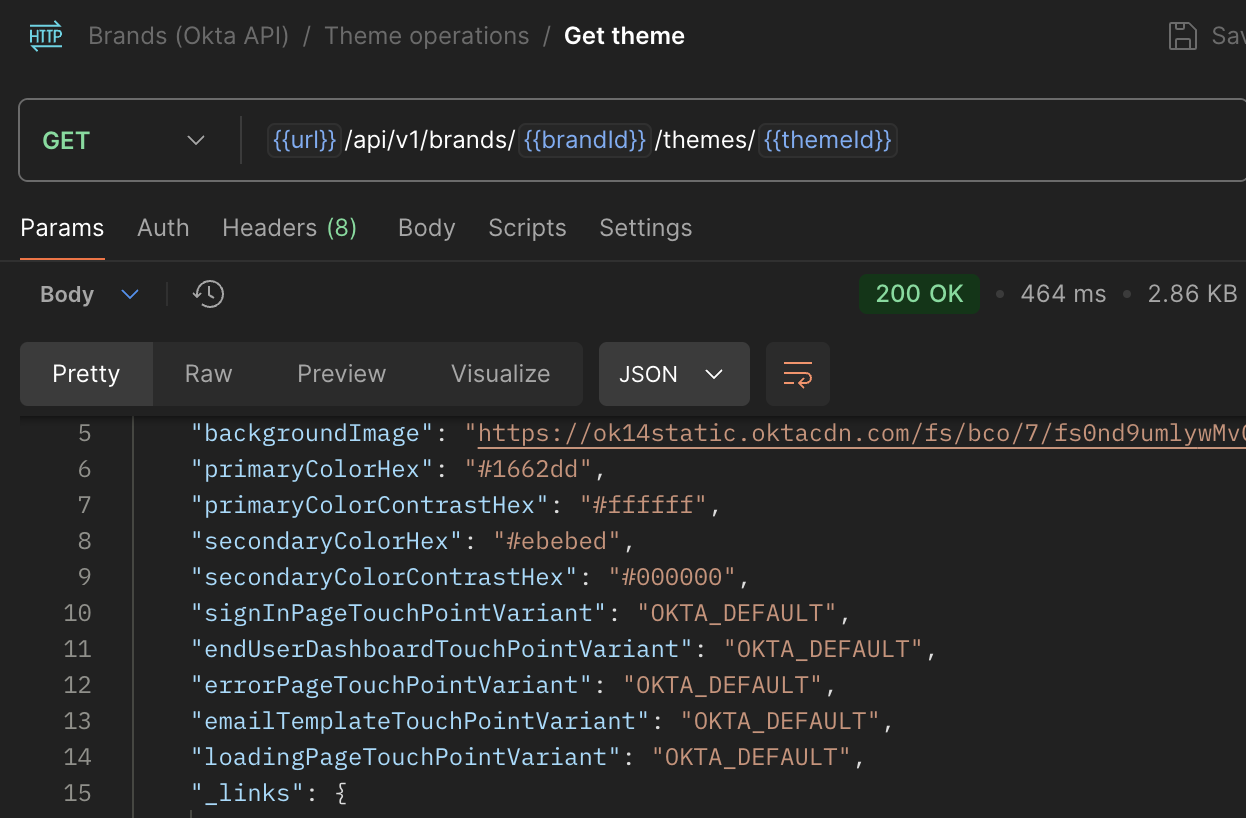This screenshot has height=818, width=1246.
Task: Click the {{url}} variable in URL
Action: pos(304,140)
